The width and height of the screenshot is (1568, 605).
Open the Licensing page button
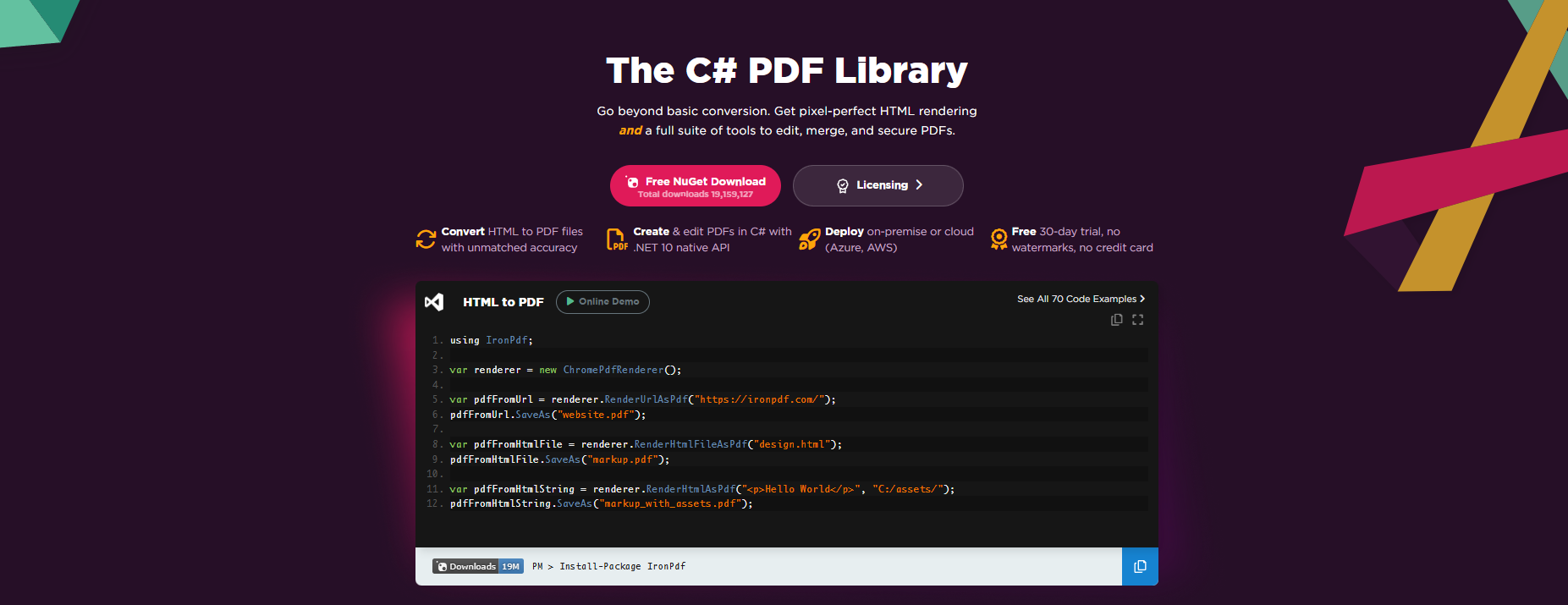tap(878, 185)
